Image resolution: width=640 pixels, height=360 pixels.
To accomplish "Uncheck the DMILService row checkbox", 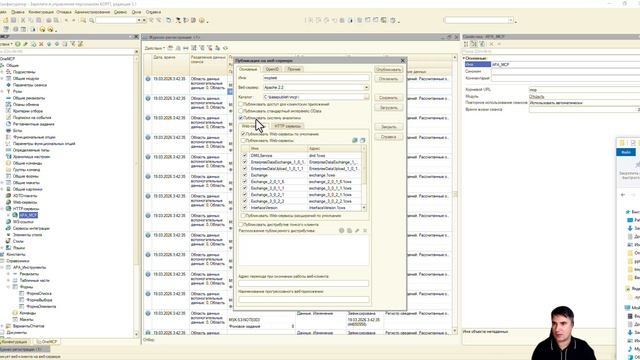I will click(245, 156).
